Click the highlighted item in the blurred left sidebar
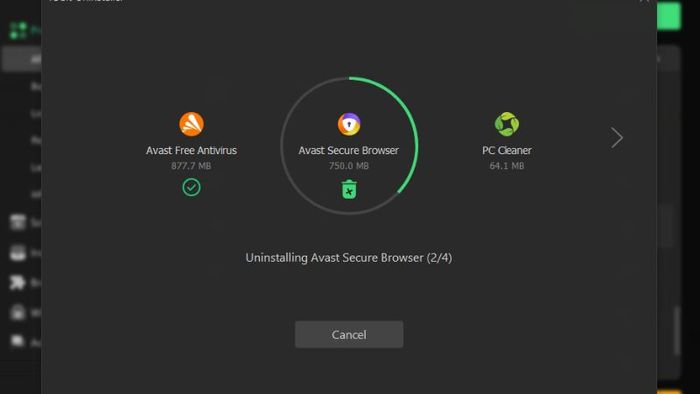700x394 pixels. pyautogui.click(x=22, y=59)
